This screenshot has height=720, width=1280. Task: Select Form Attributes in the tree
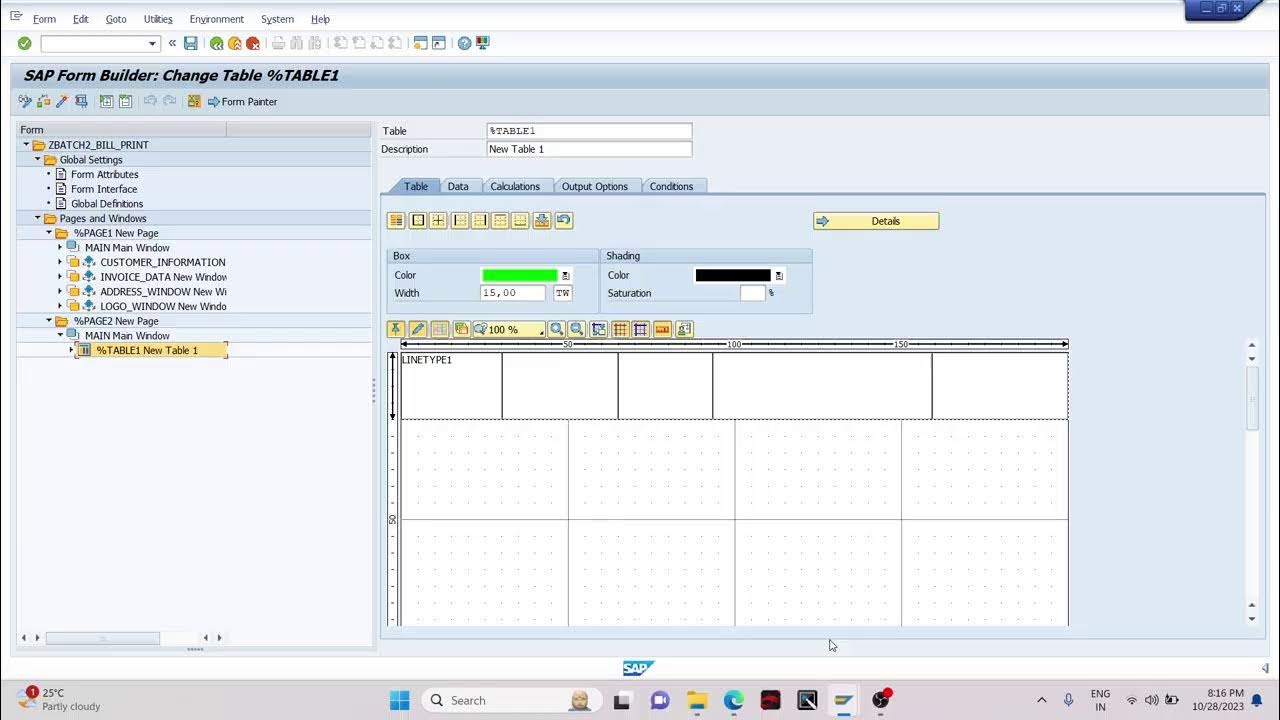click(105, 174)
